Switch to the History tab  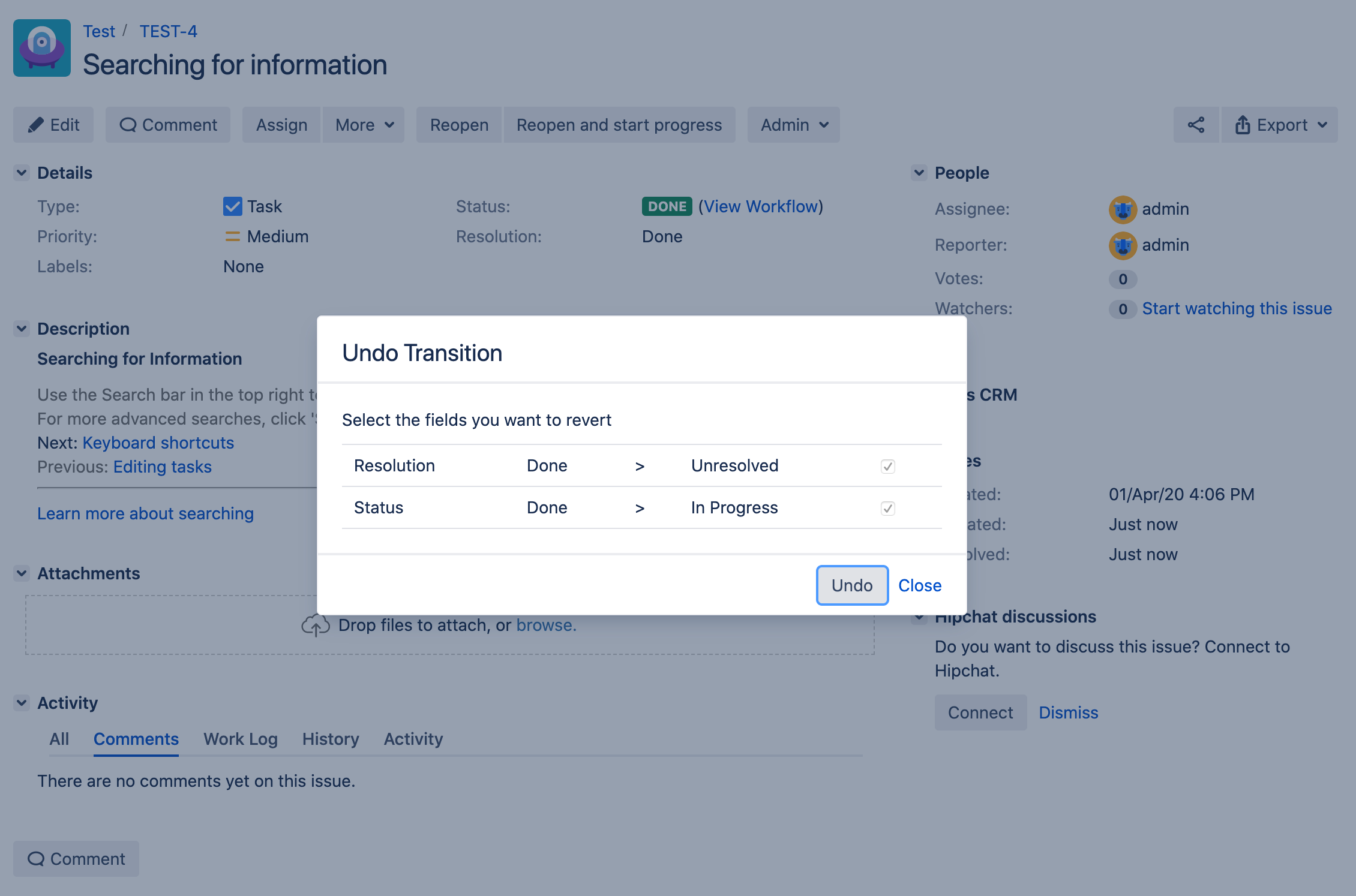331,739
